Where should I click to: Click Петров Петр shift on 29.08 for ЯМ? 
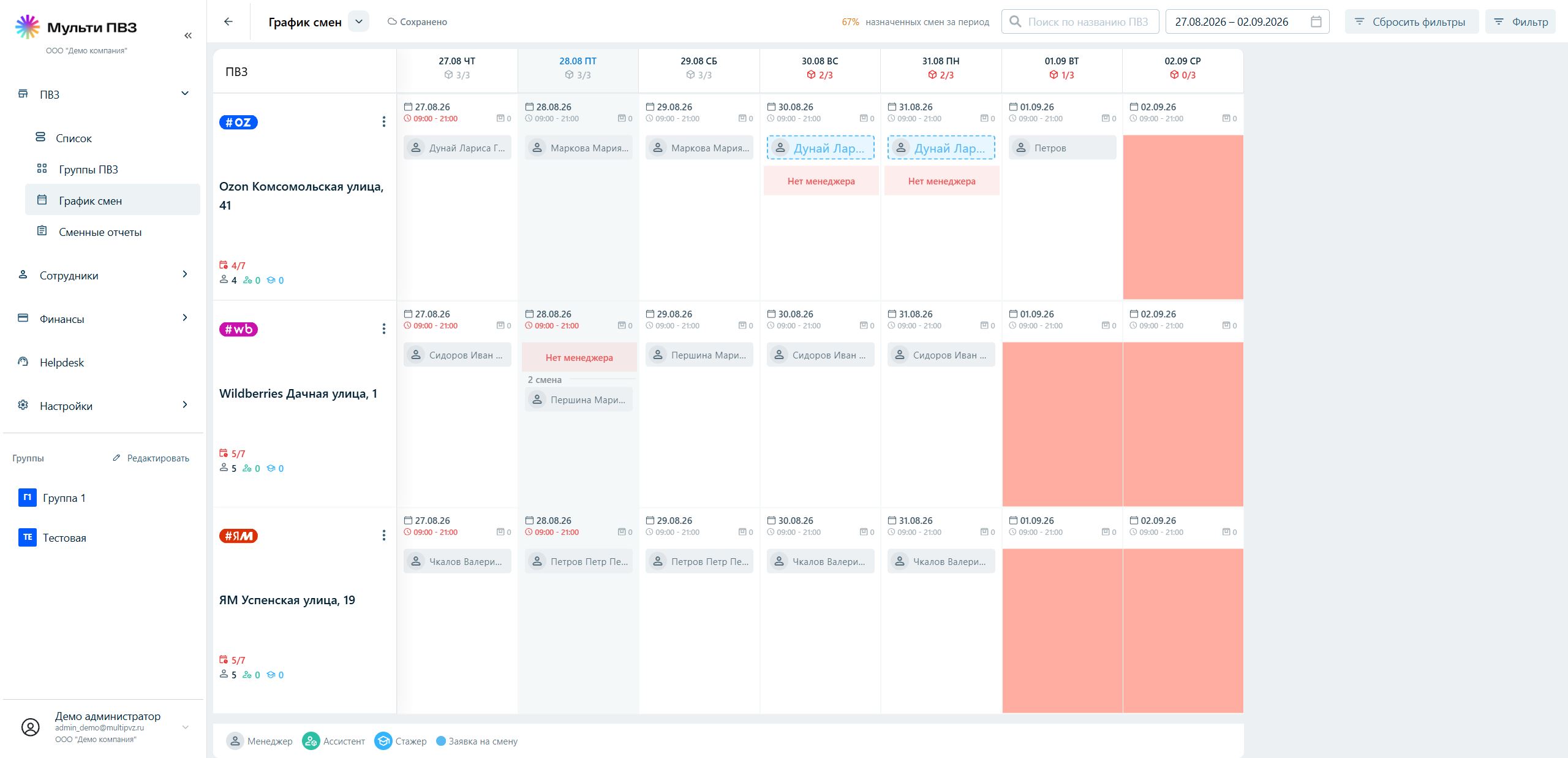click(x=699, y=561)
